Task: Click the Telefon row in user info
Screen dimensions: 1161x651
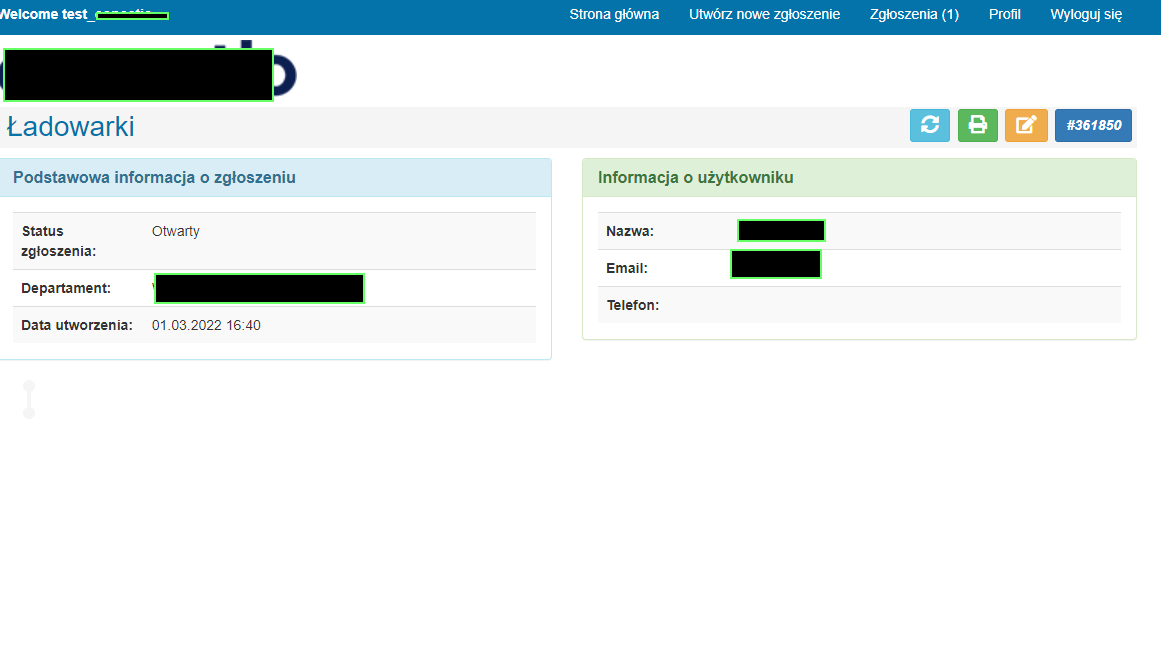Action: [632, 305]
